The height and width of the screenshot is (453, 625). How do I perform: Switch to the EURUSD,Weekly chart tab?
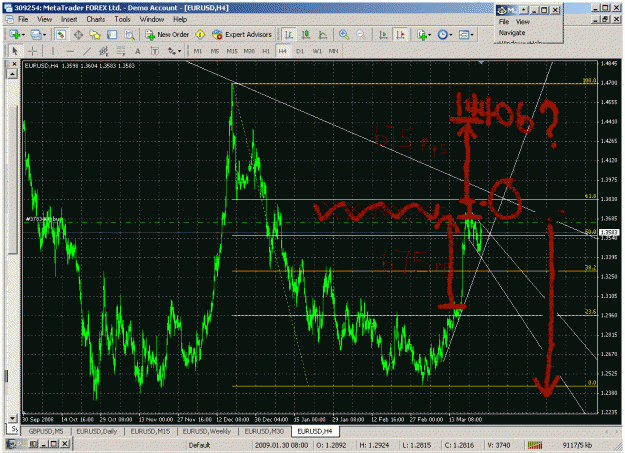[x=207, y=431]
